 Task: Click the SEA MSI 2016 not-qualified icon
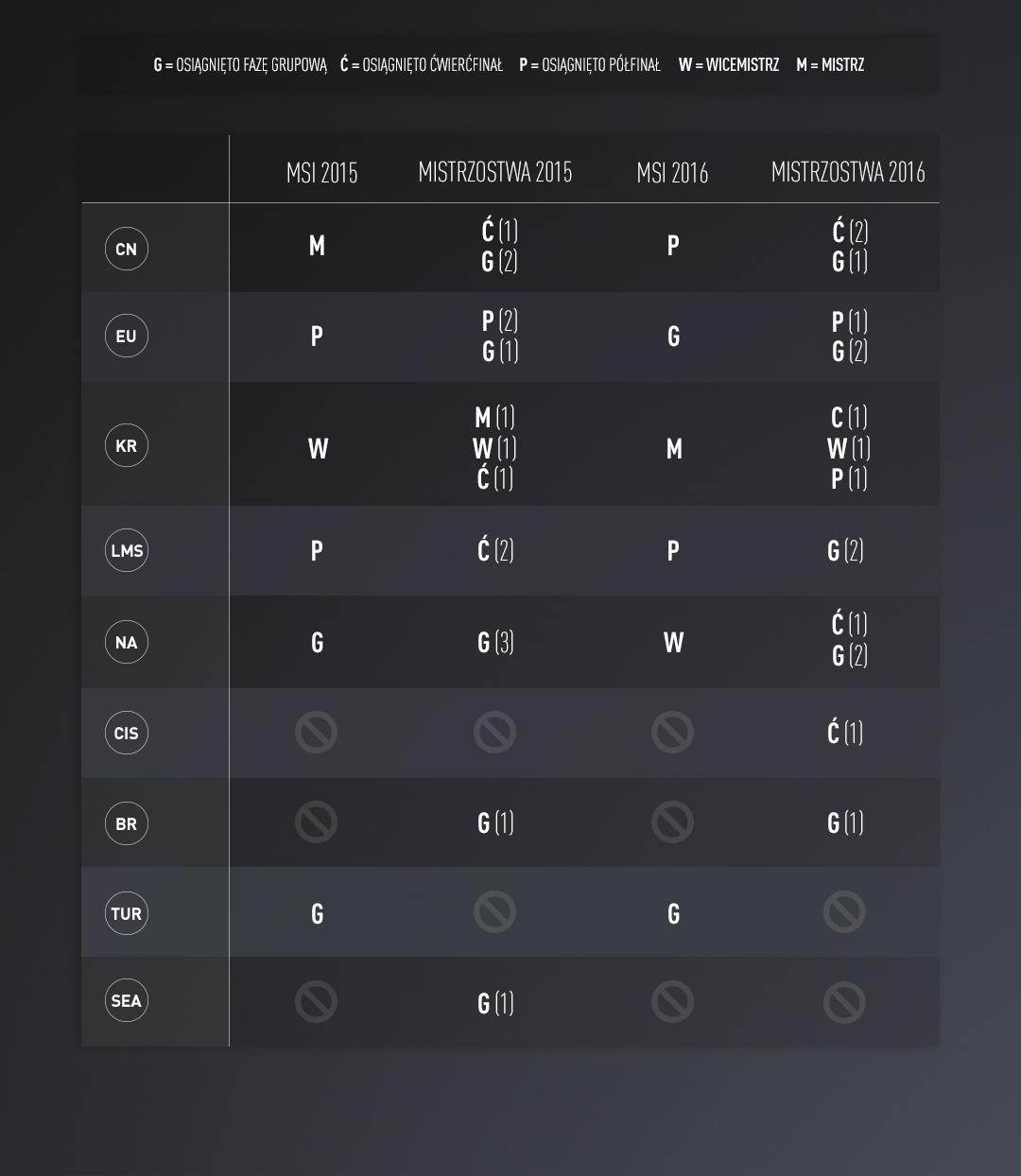pyautogui.click(x=672, y=1002)
